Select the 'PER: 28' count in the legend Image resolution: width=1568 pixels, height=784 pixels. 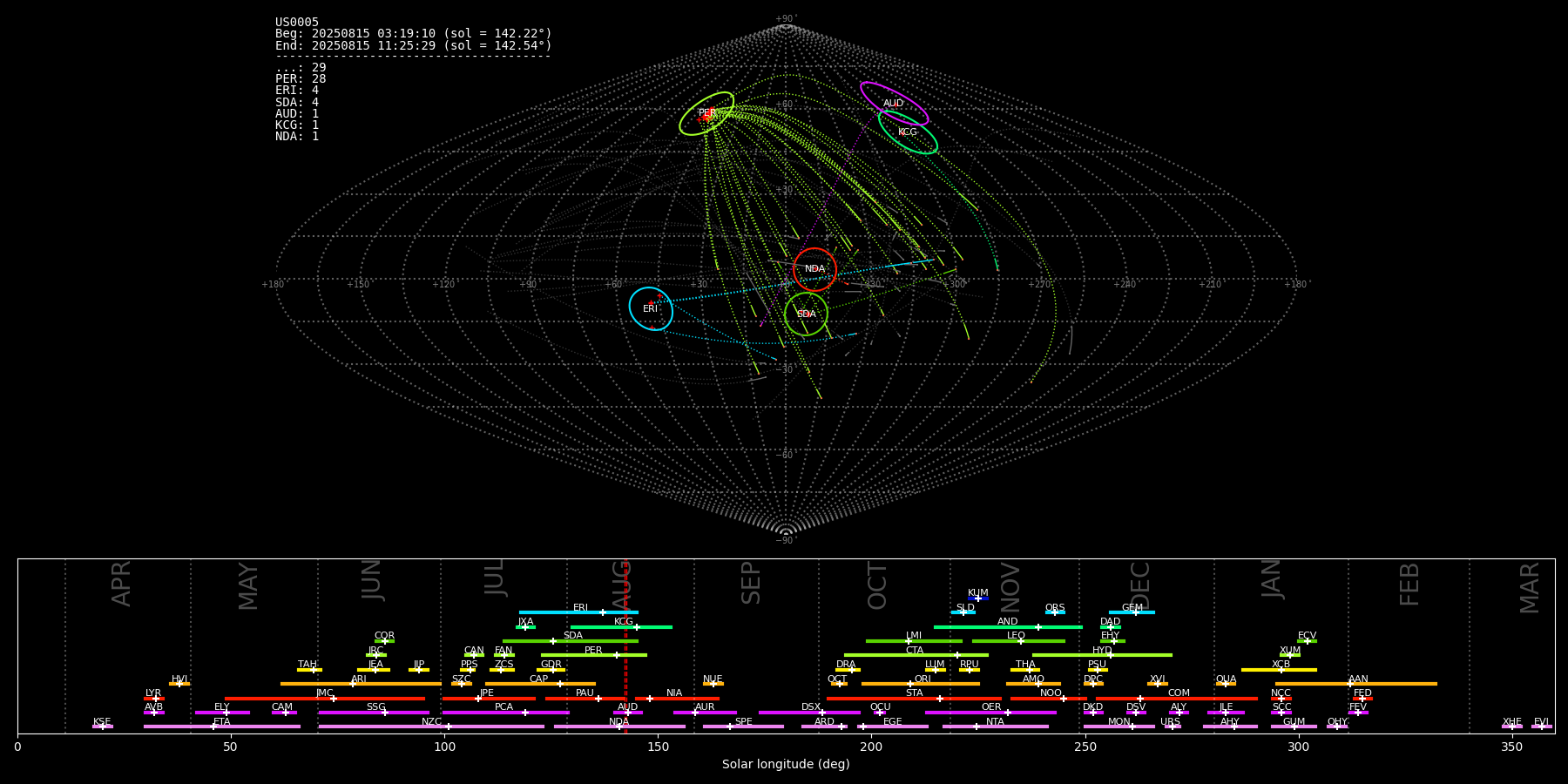(301, 79)
